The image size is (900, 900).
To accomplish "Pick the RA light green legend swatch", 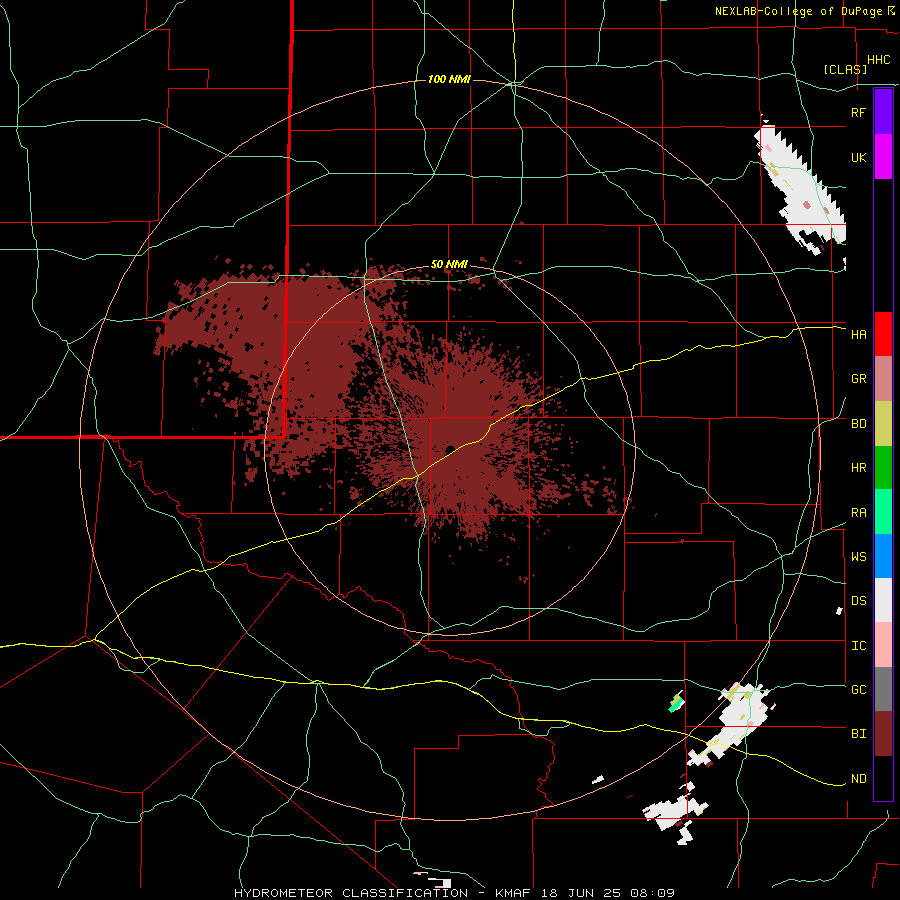I will coord(883,512).
